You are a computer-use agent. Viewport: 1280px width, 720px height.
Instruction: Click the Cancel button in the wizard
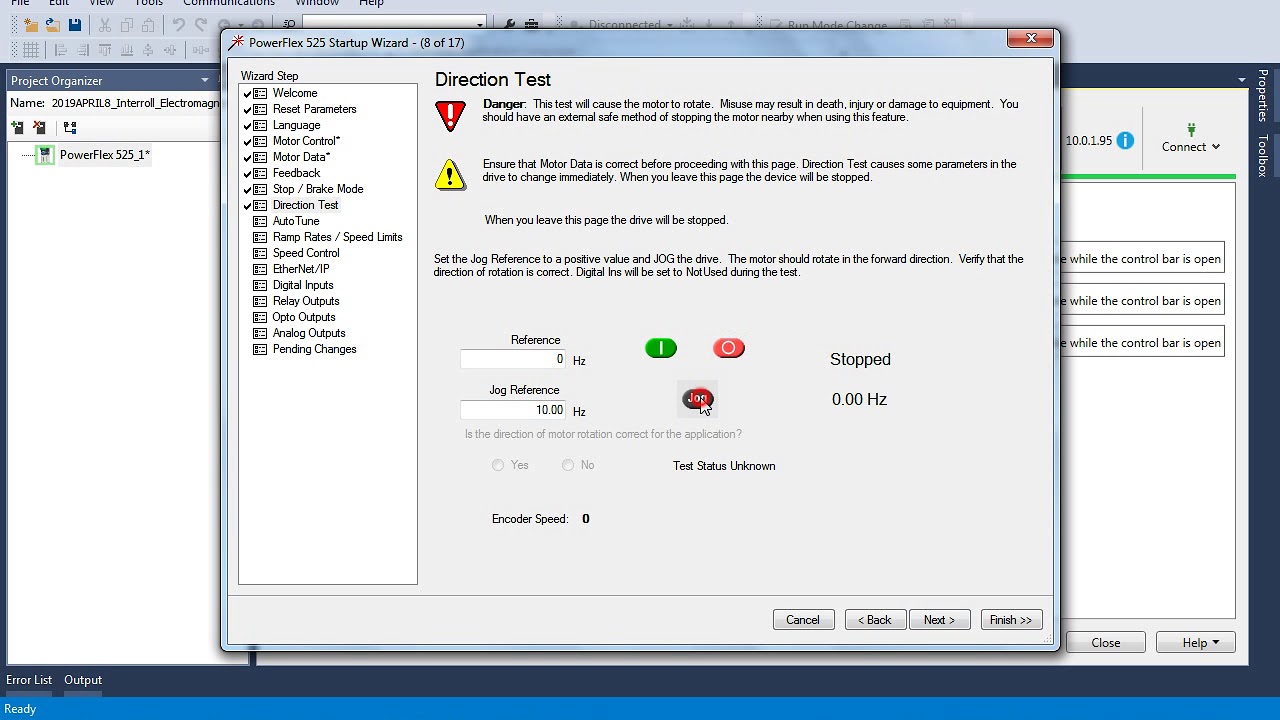pyautogui.click(x=802, y=620)
